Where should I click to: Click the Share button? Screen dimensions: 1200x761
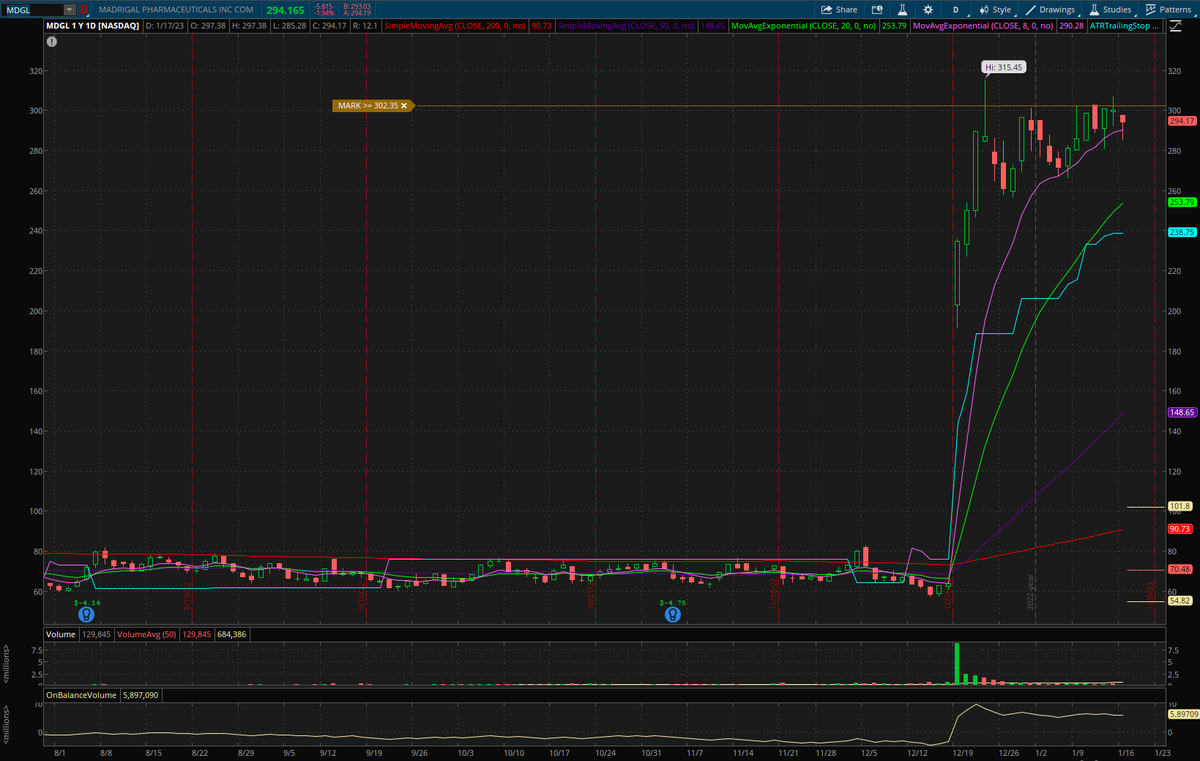coord(839,9)
